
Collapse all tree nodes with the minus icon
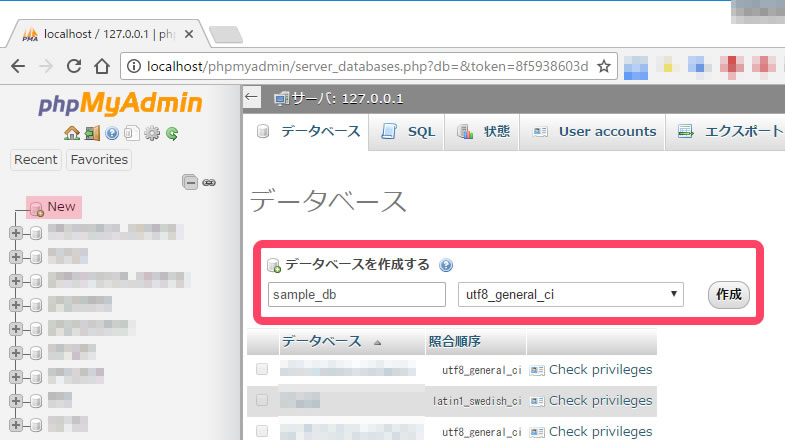click(x=190, y=182)
